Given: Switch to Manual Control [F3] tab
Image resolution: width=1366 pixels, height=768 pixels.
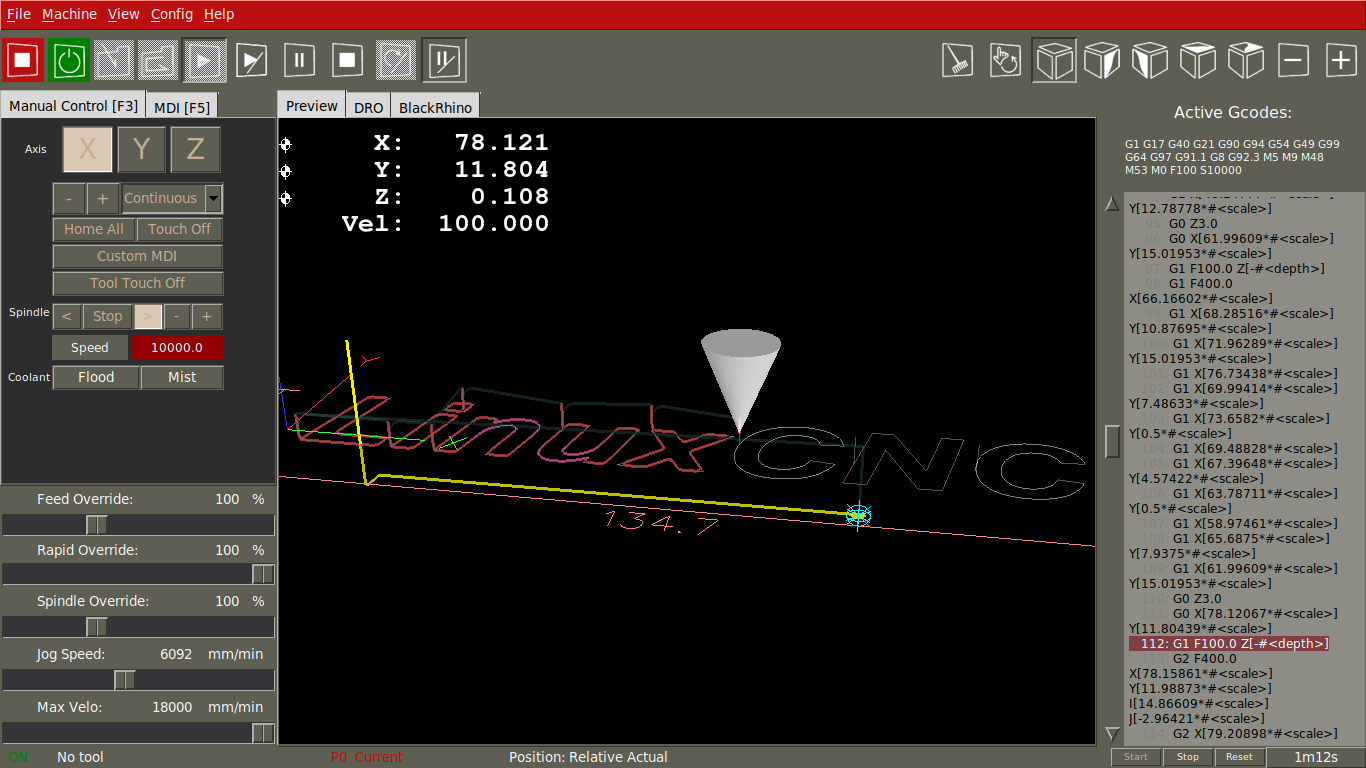Looking at the screenshot, I should (x=74, y=105).
